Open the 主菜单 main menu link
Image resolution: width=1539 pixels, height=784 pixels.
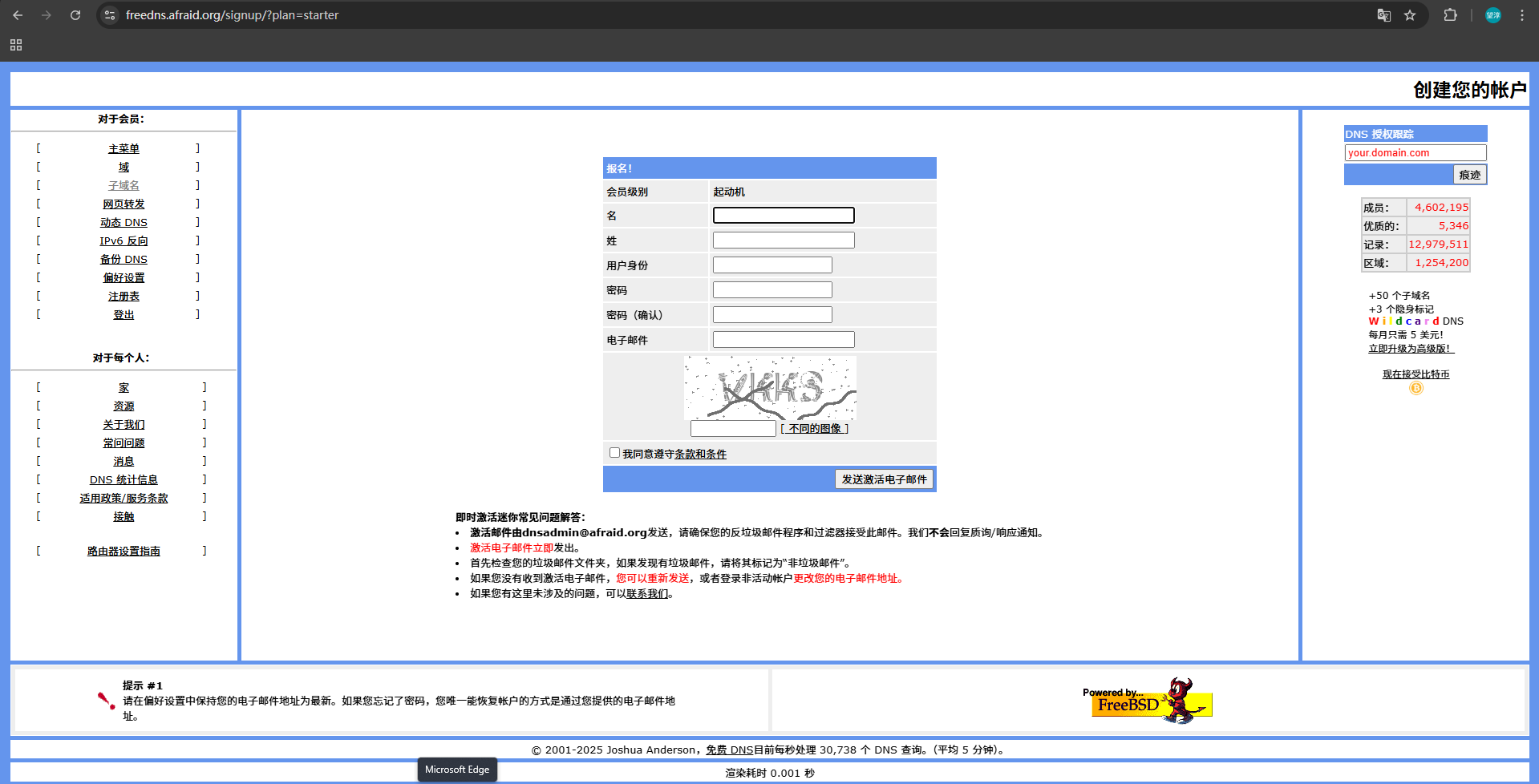pos(124,149)
